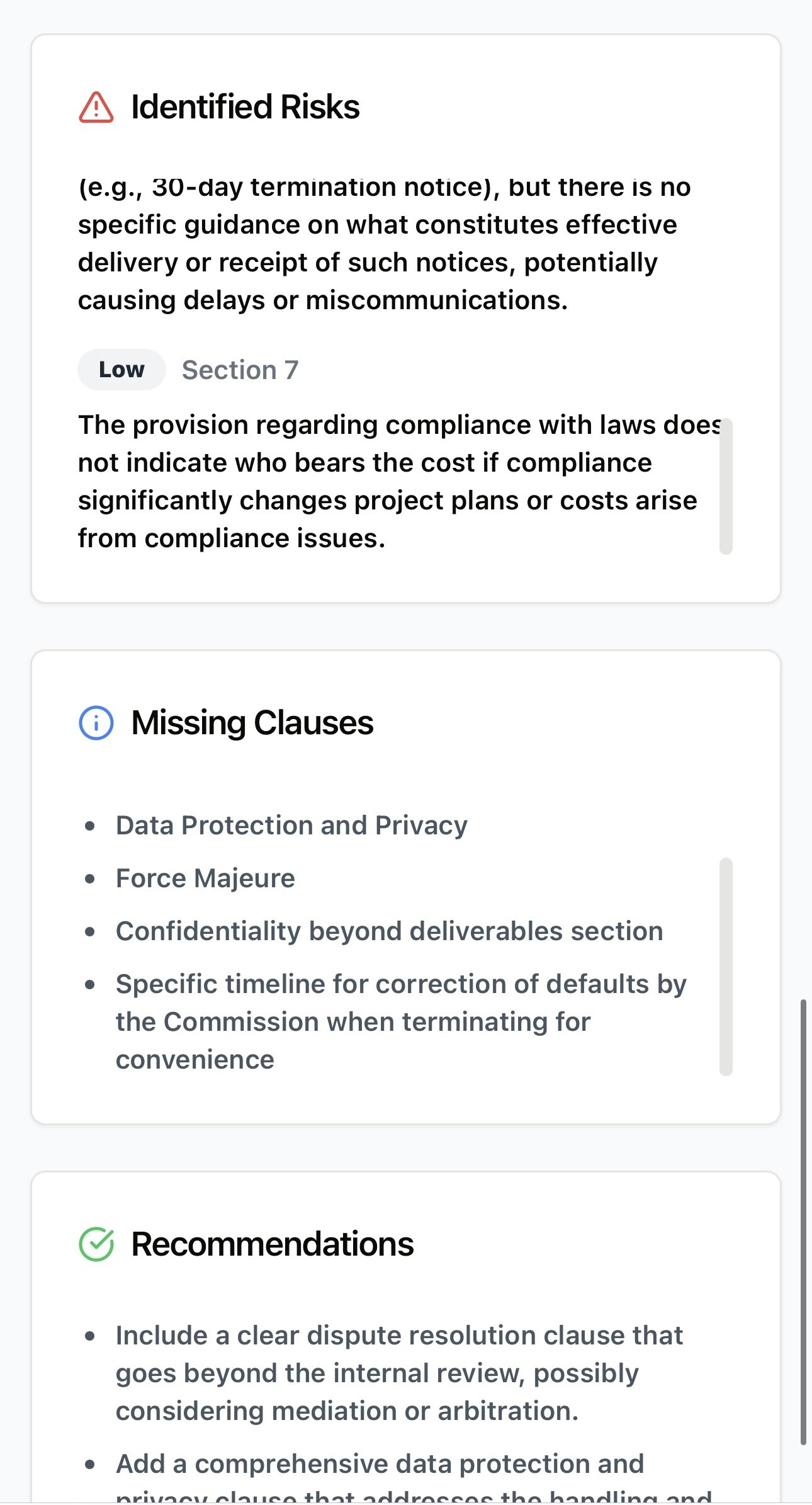Click the blue info circle icon
The image size is (812, 1505).
[x=96, y=722]
